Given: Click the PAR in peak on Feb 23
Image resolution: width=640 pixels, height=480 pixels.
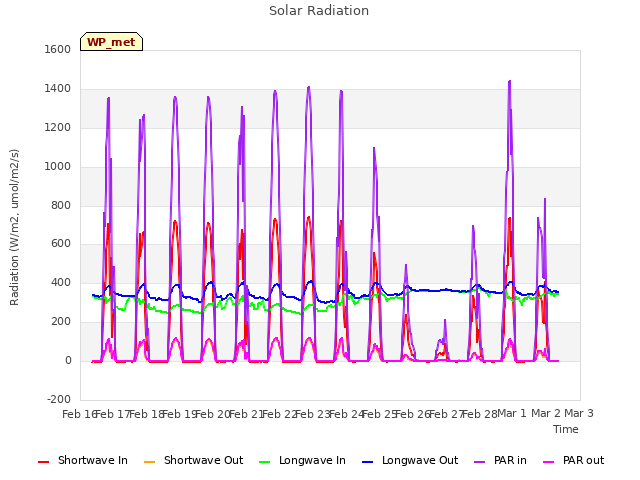Looking at the screenshot, I should [309, 87].
